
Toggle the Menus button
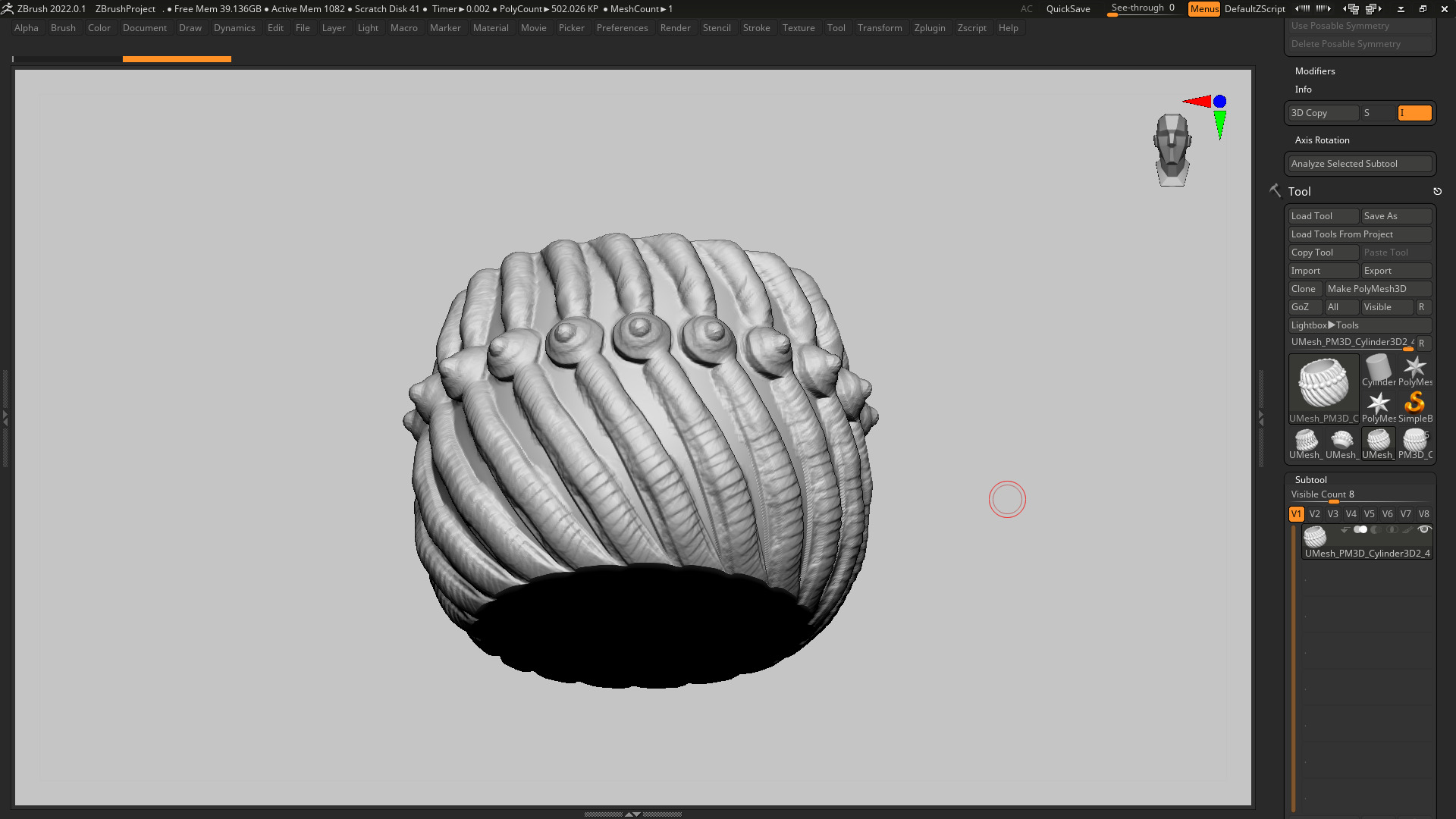coord(1204,9)
